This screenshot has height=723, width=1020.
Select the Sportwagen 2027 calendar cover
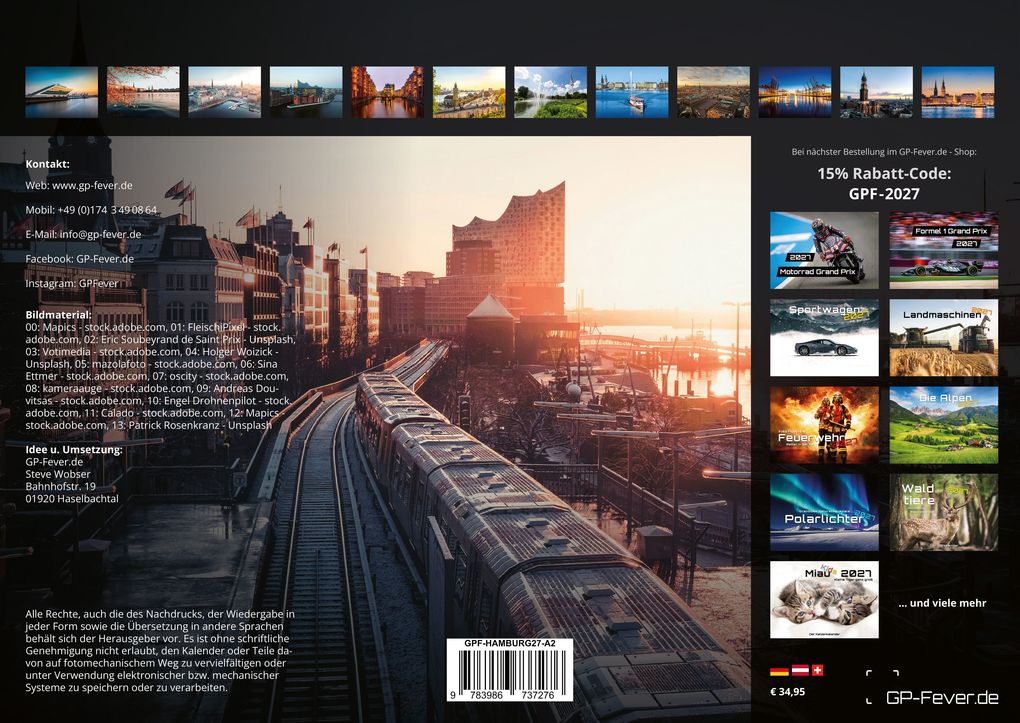click(824, 338)
